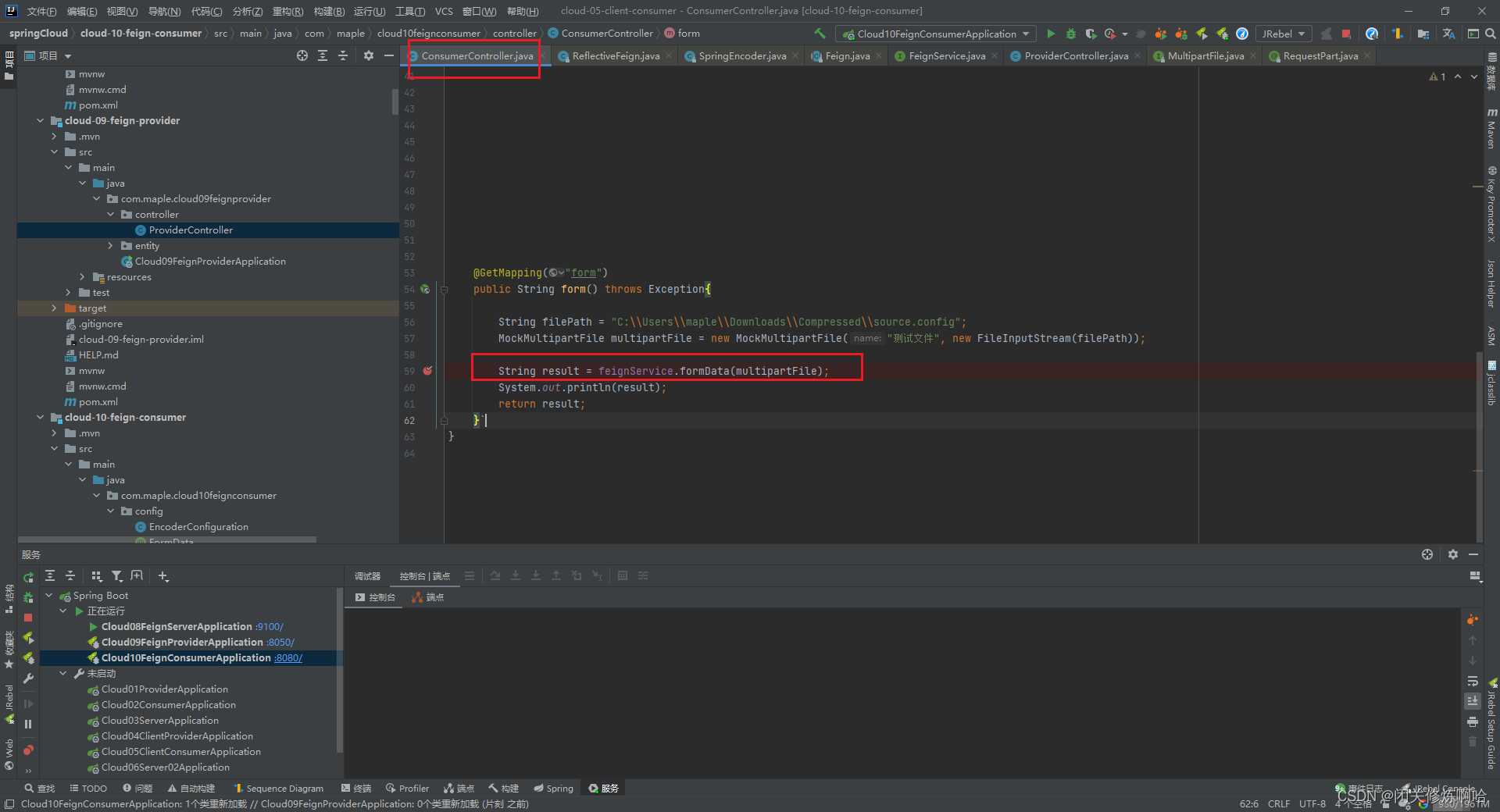Click Collapse All icon in project panel header

tap(343, 55)
